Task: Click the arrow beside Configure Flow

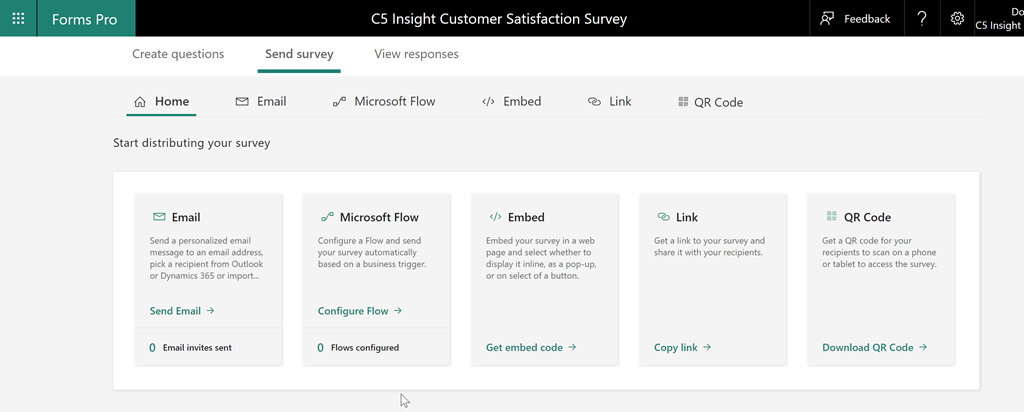Action: tap(398, 311)
